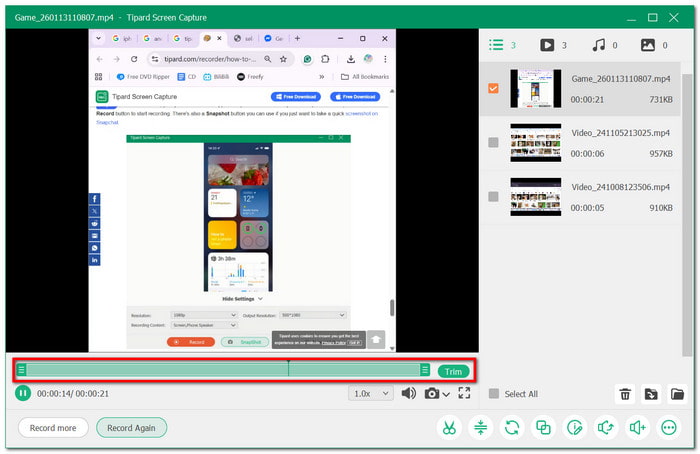Take a snapshot with the camera icon
700x454 pixels.
pos(432,393)
